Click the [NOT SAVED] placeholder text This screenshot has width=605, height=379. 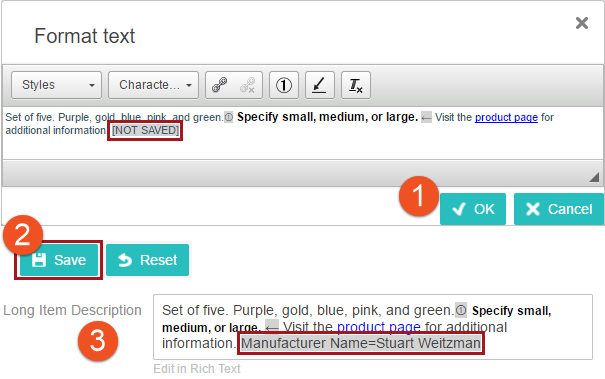coord(145,130)
